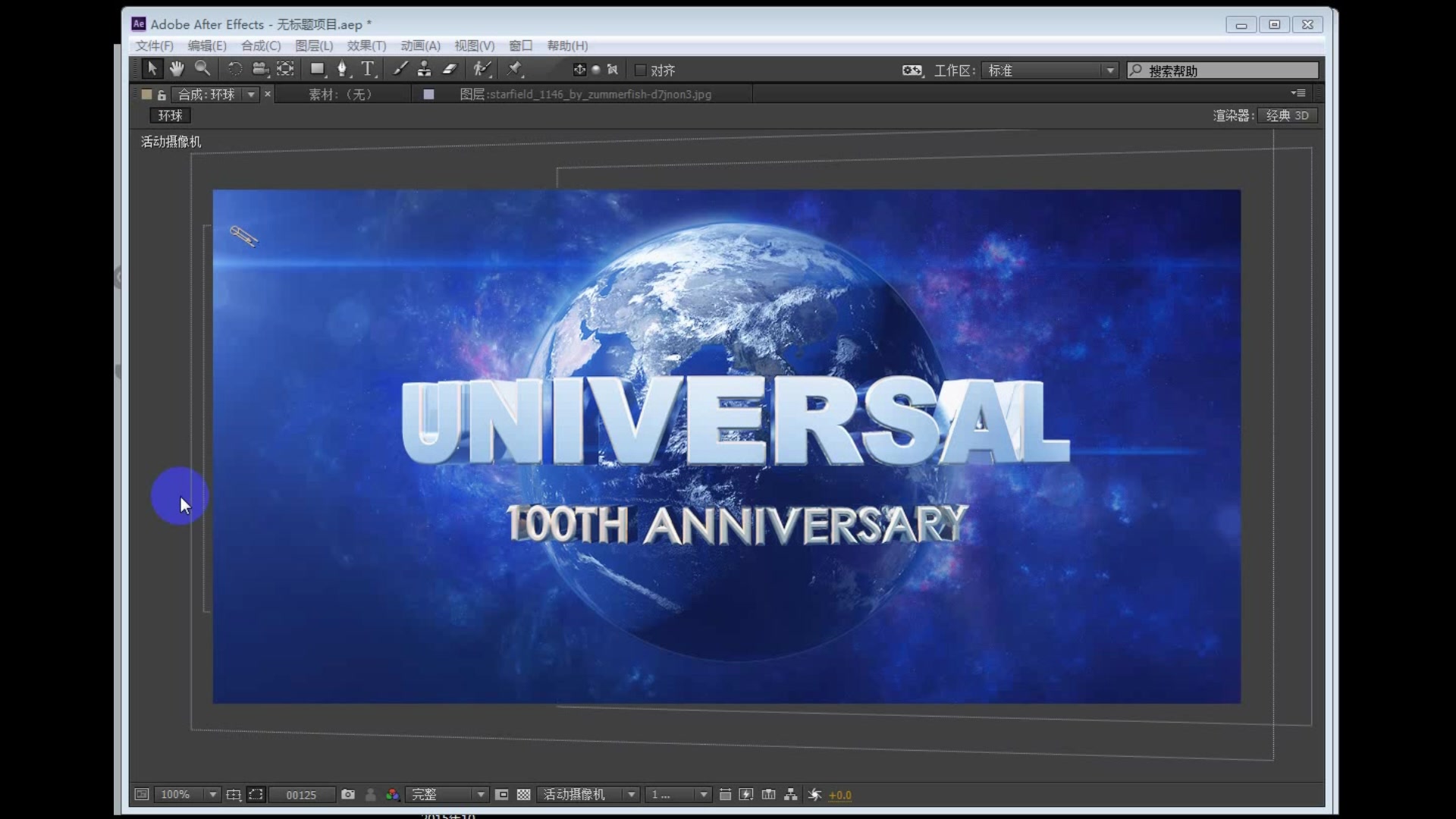Toggle always preview this view icon
The width and height of the screenshot is (1456, 819).
tap(142, 794)
